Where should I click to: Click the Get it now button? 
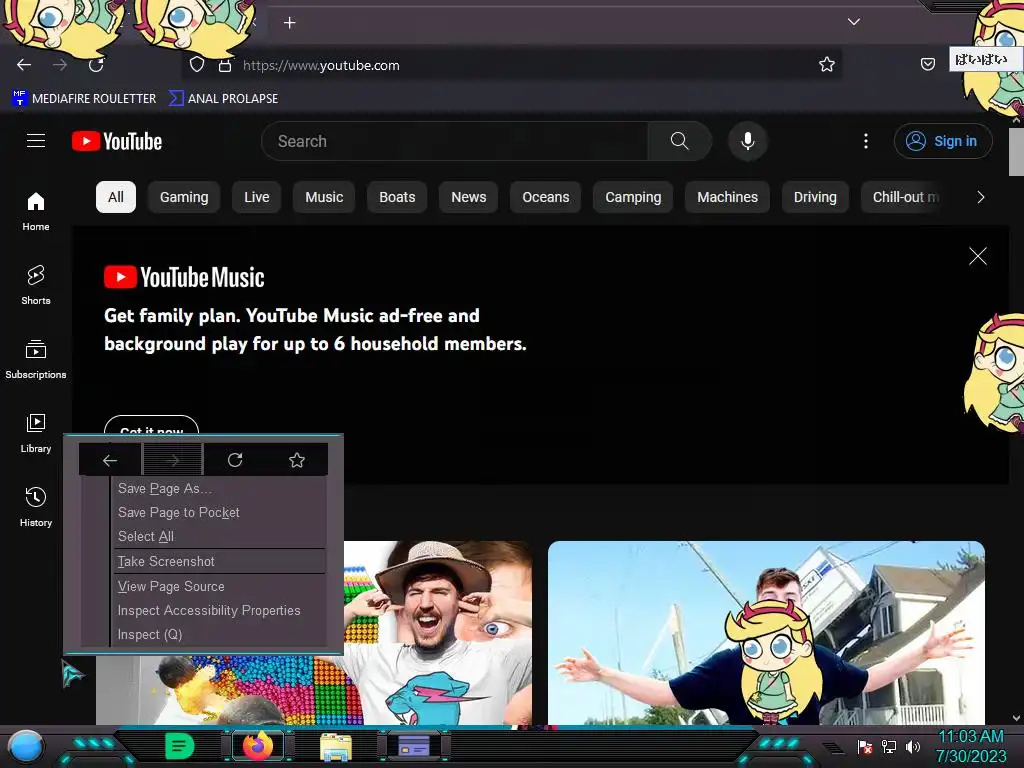click(x=152, y=426)
